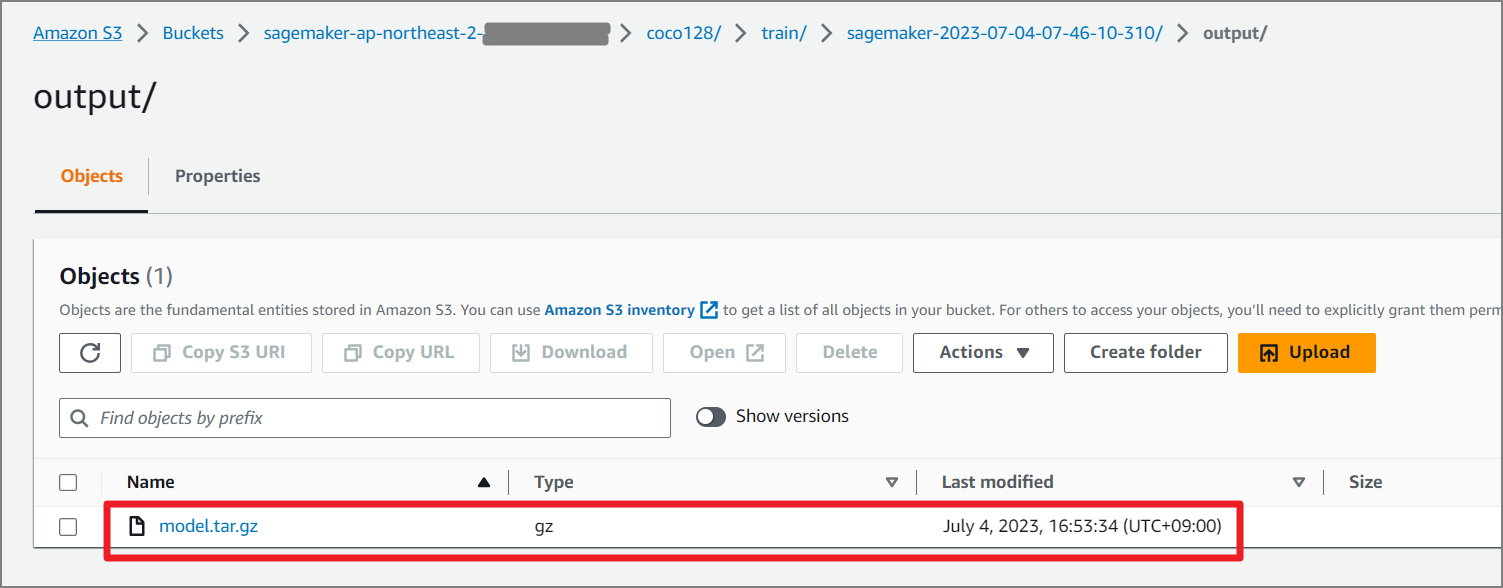1503x588 pixels.
Task: Click the Objects (1) section heading
Action: (116, 276)
